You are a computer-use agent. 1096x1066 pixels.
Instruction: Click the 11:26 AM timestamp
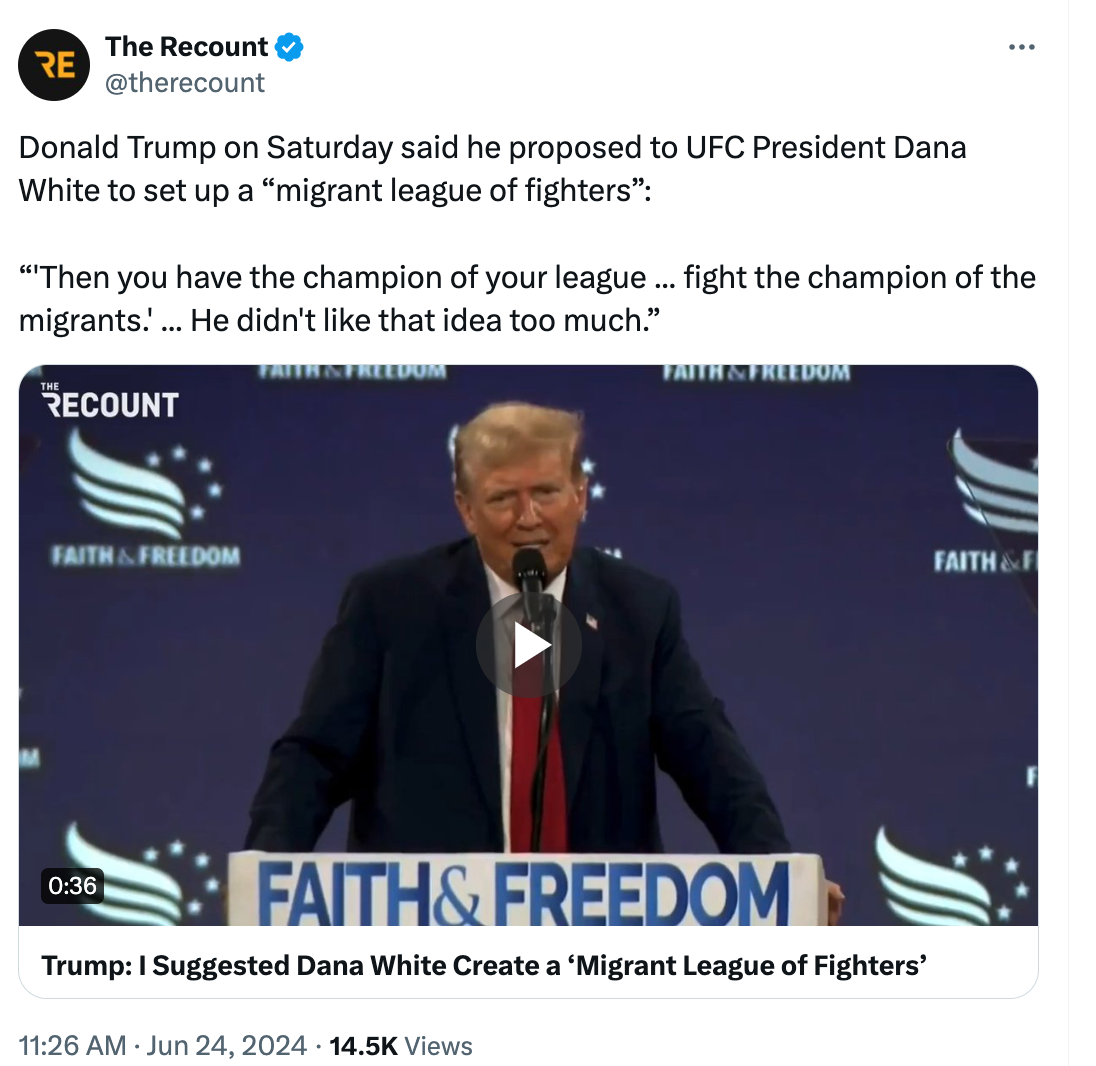click(73, 1046)
